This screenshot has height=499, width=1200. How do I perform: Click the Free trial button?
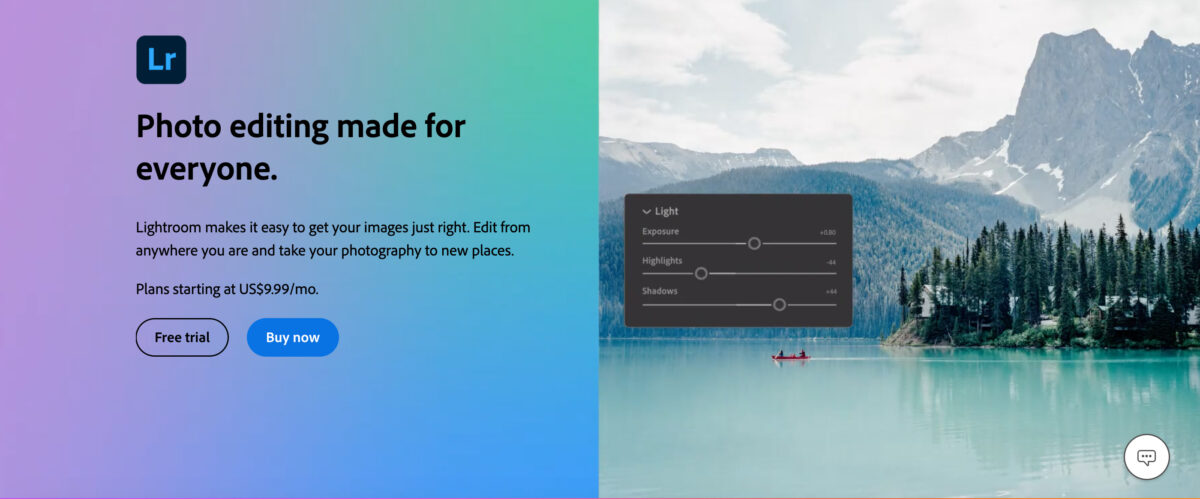click(182, 337)
